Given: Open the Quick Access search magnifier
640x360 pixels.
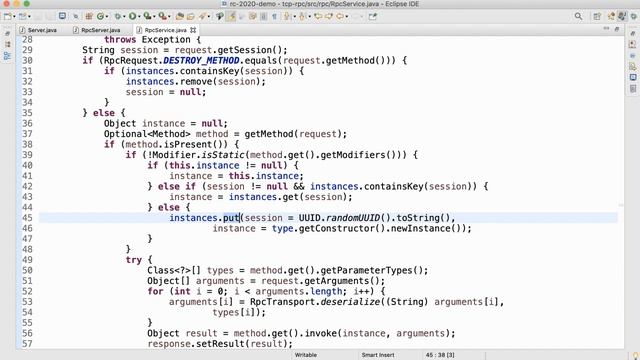Looking at the screenshot, I should [x=578, y=16].
